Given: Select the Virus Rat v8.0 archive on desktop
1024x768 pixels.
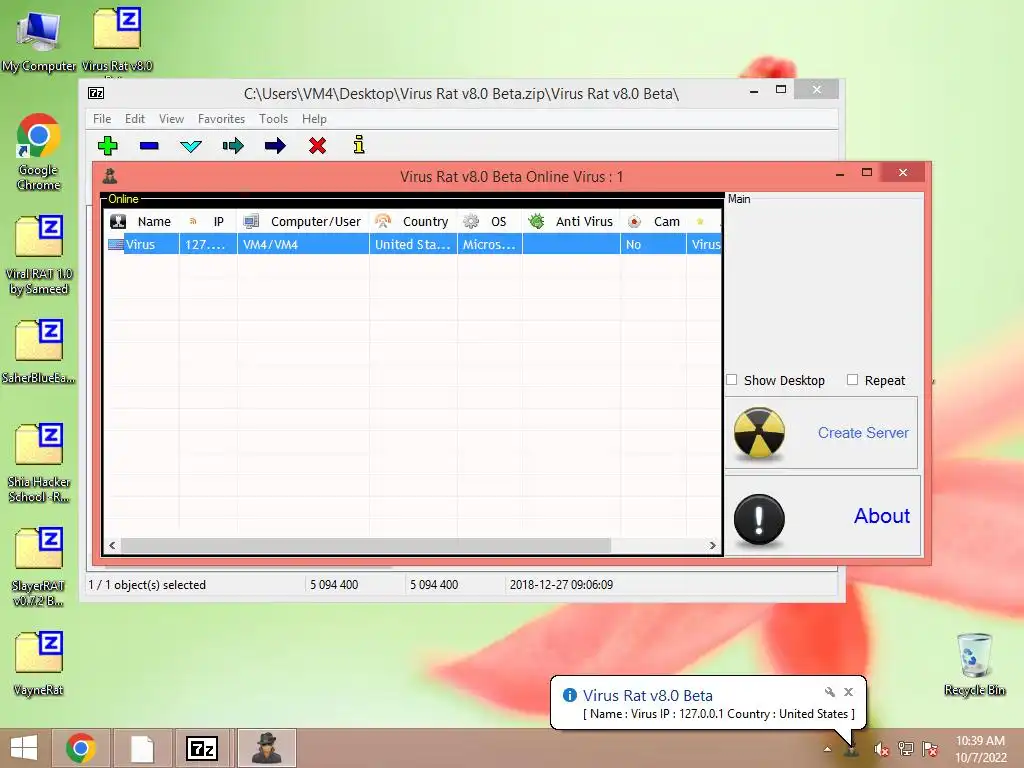Looking at the screenshot, I should pos(117,40).
